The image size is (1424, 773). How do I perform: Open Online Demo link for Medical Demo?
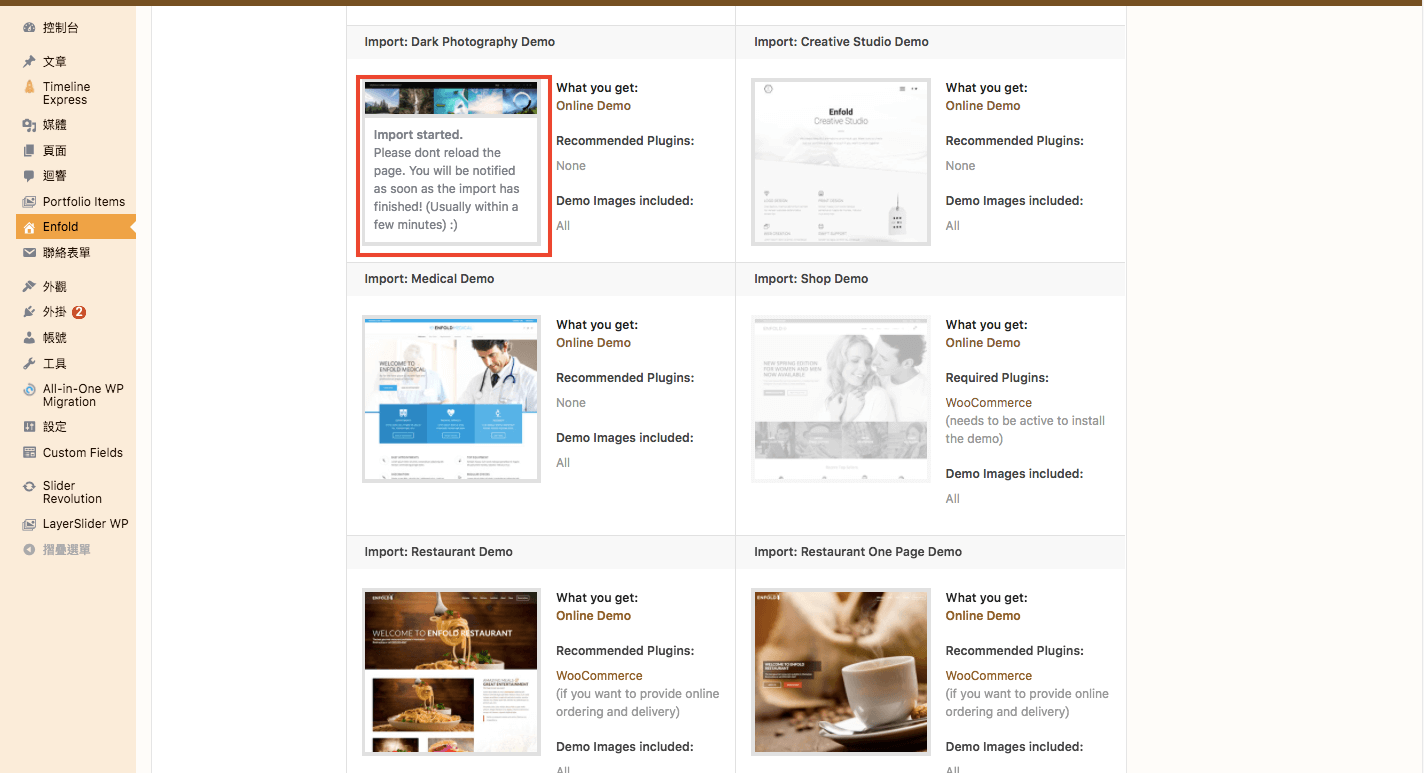tap(593, 343)
